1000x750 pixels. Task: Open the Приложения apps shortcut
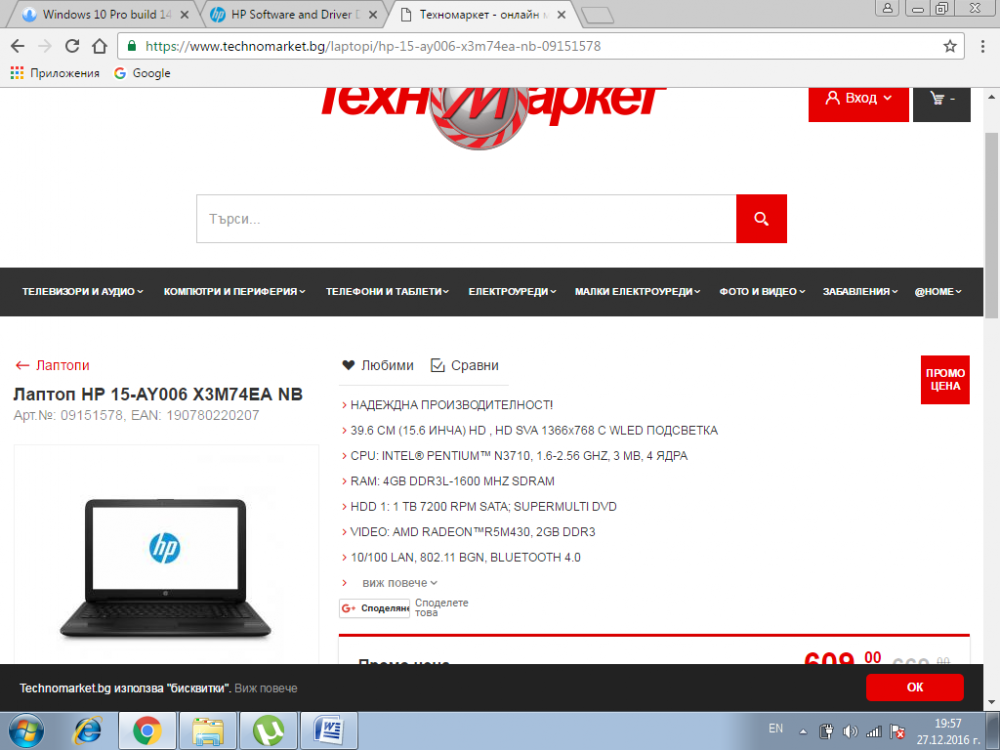click(x=55, y=73)
